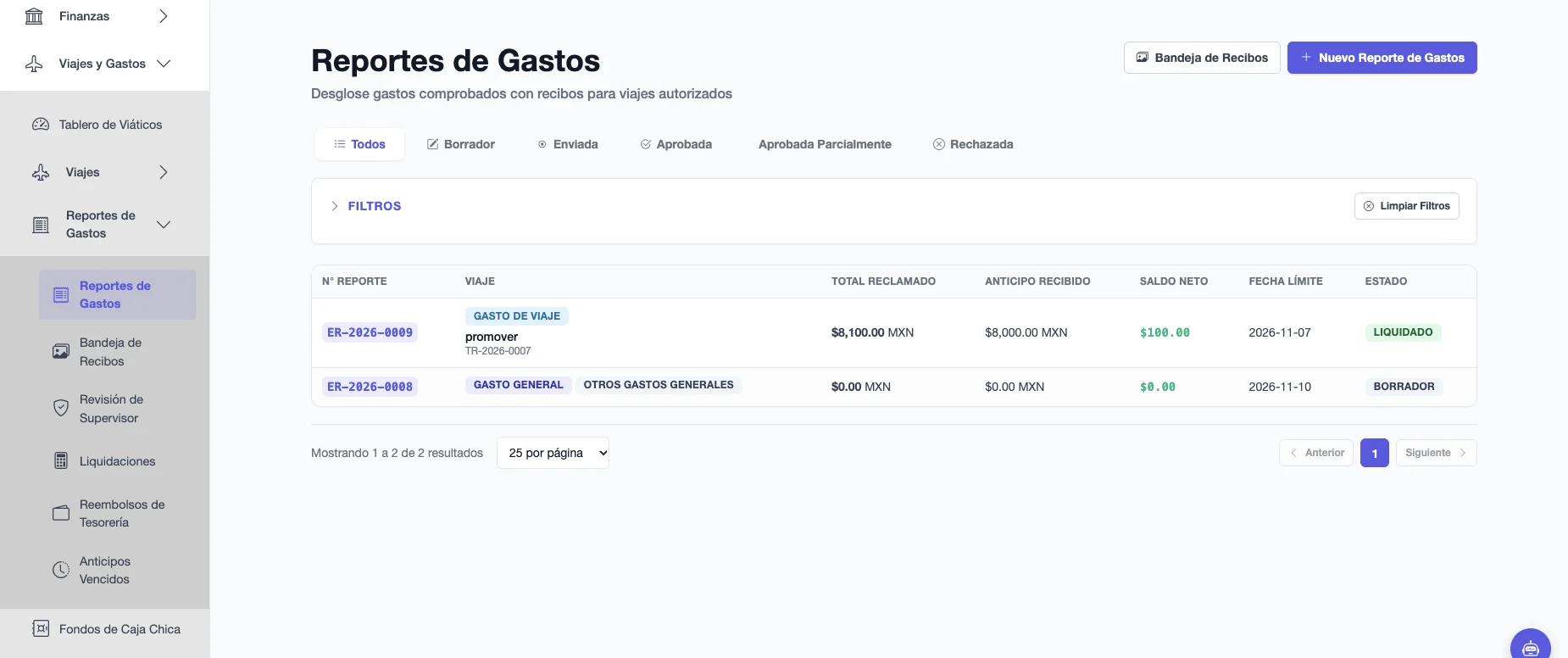
Task: Open the chatbot assistant floating icon
Action: 1531,648
